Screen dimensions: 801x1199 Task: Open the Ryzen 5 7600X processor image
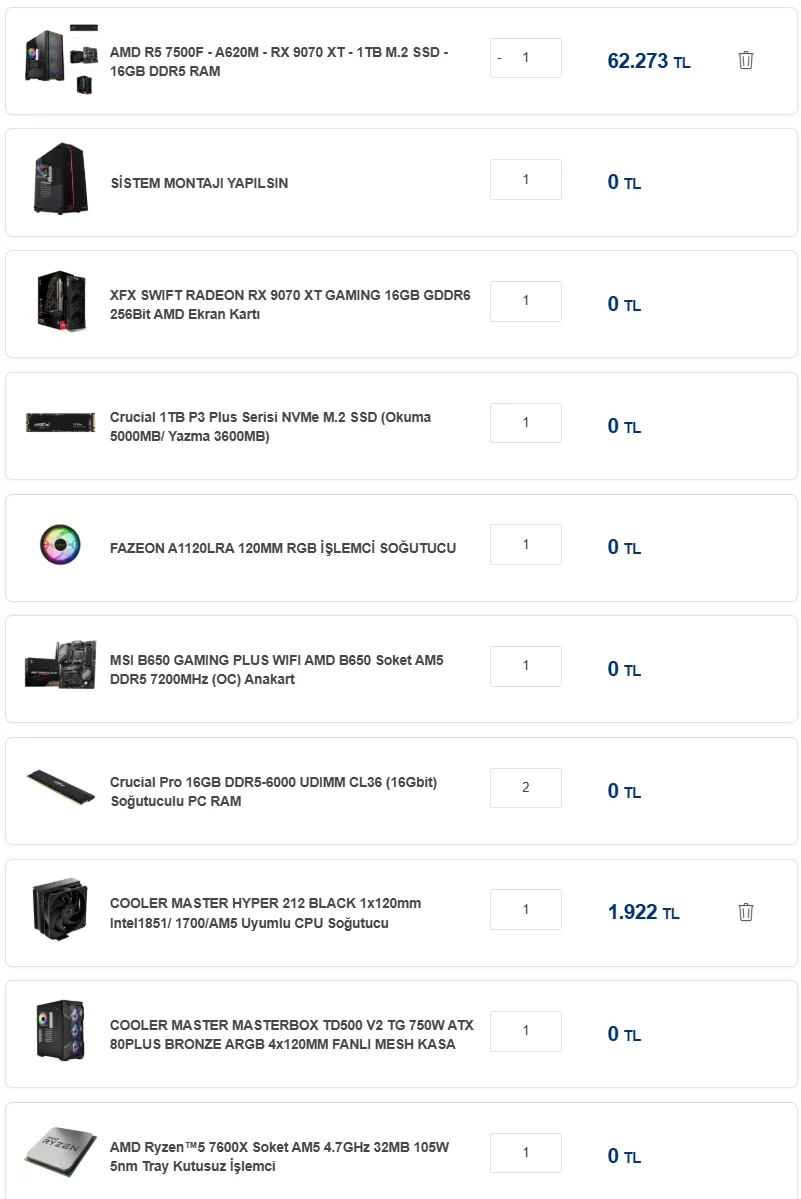coord(60,1155)
